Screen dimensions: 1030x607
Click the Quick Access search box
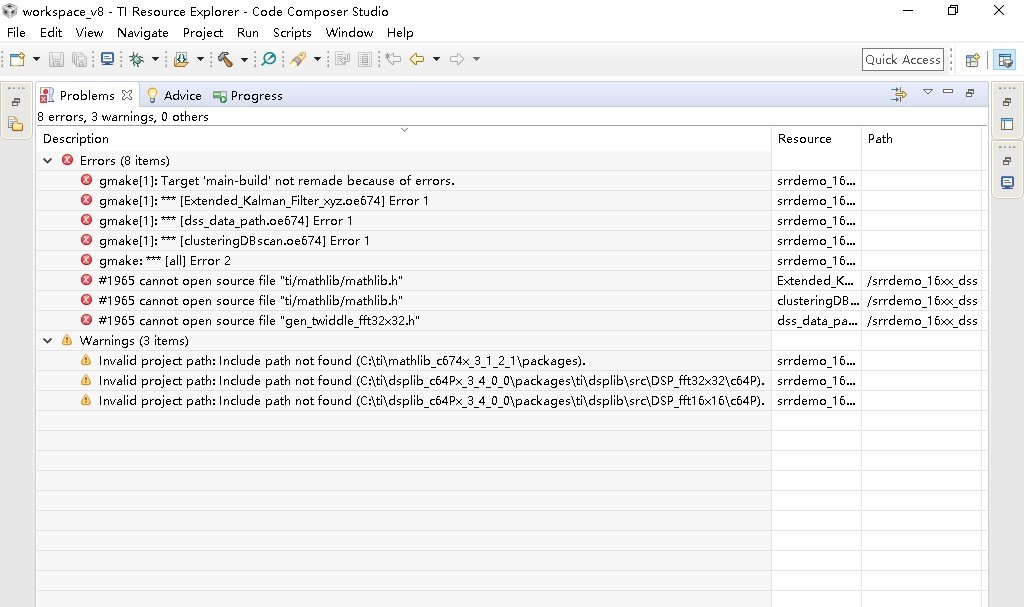(903, 60)
